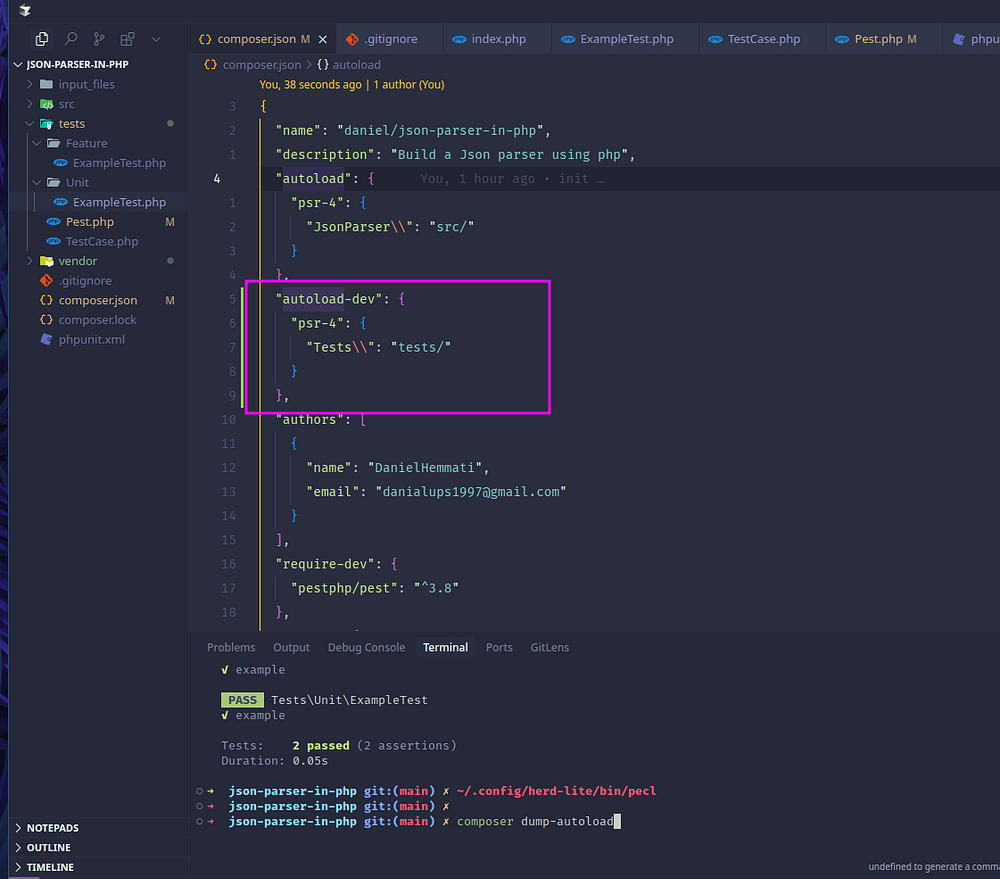Expand the NOTEPADS section
This screenshot has height=879, width=1000.
pyautogui.click(x=52, y=828)
